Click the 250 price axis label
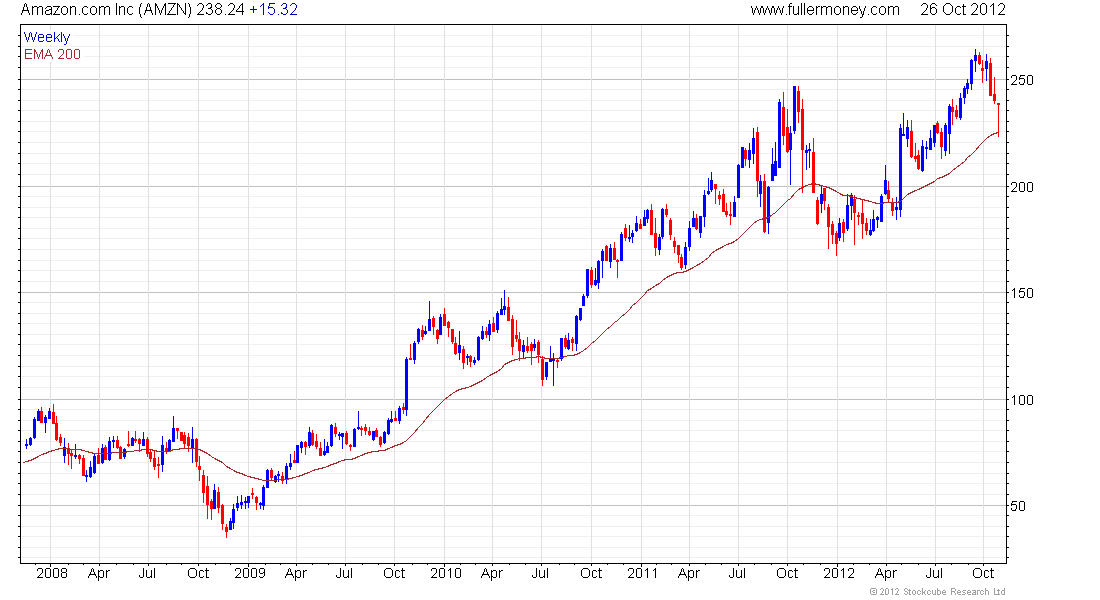 pyautogui.click(x=1021, y=80)
